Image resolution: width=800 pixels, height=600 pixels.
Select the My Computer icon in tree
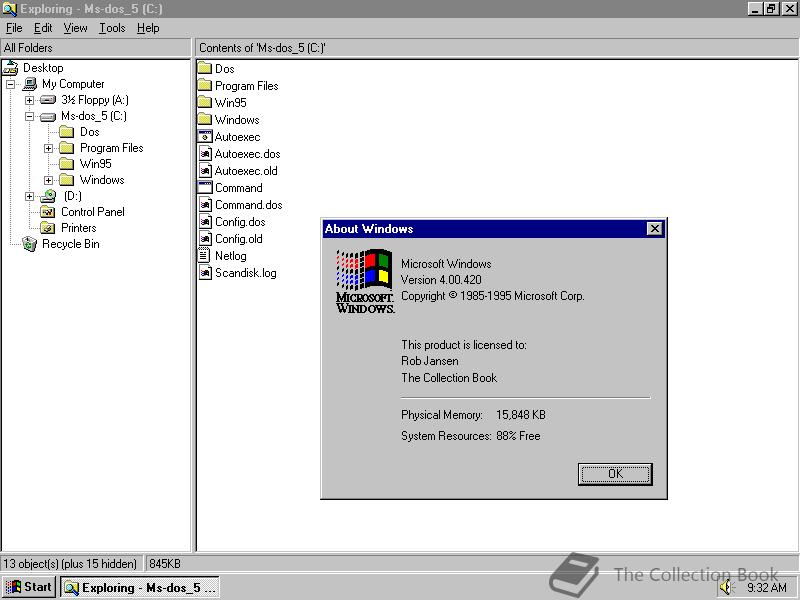(30, 84)
